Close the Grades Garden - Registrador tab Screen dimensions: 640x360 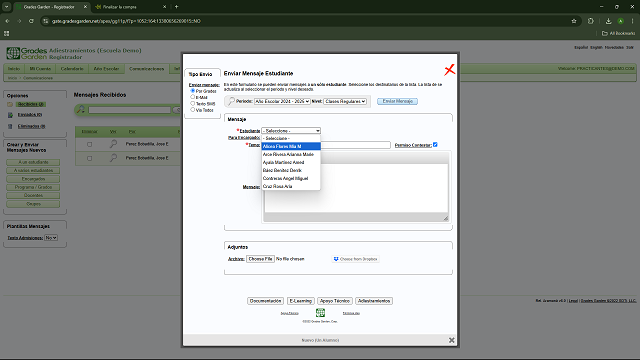85,7
